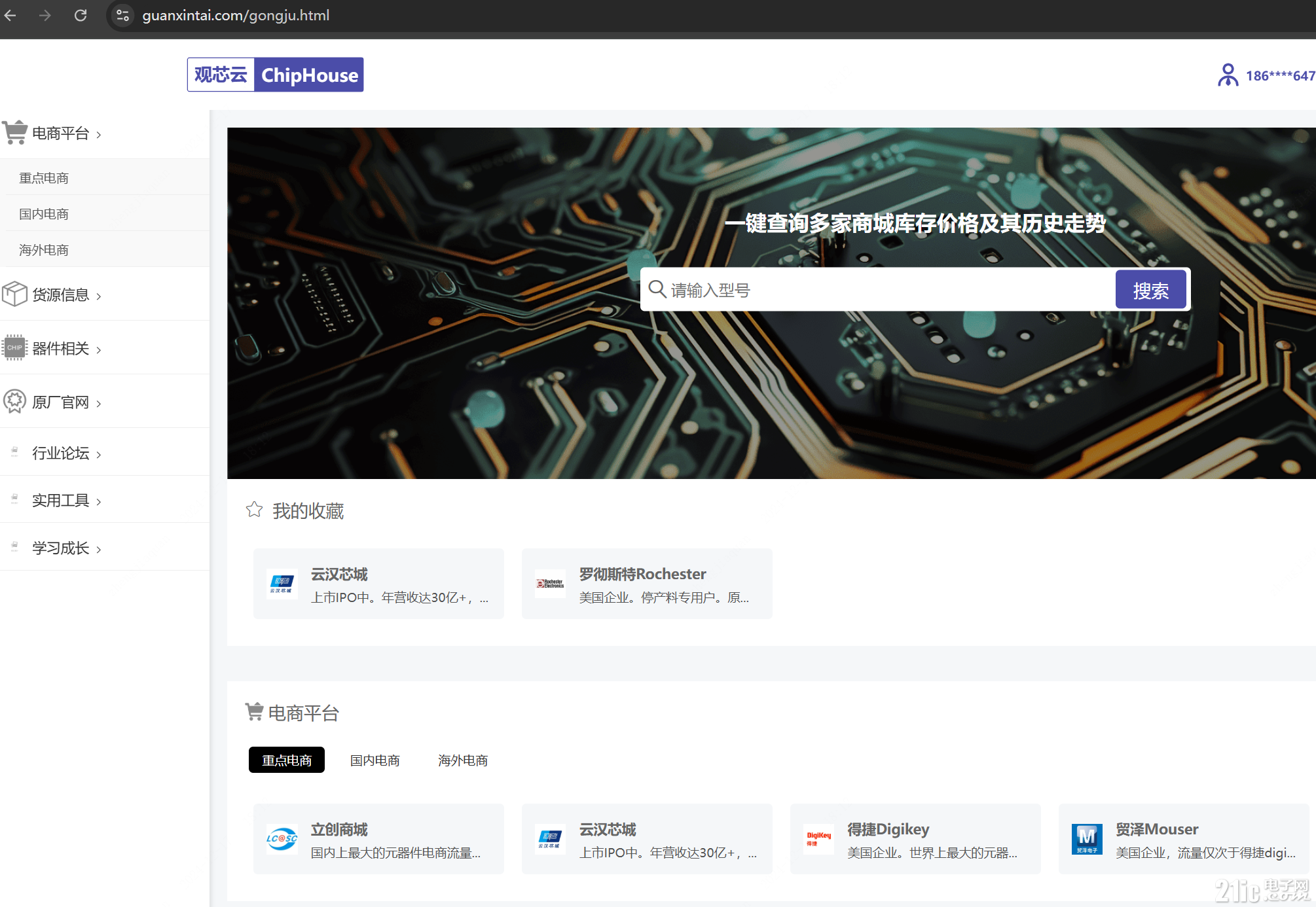Click the 观芯云 ChipHouse logo
Image resolution: width=1316 pixels, height=907 pixels.
276,75
